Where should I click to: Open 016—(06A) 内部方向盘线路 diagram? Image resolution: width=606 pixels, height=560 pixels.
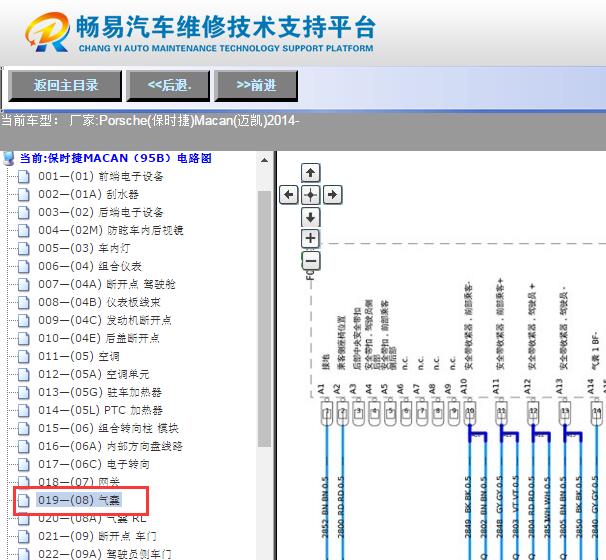(110, 446)
